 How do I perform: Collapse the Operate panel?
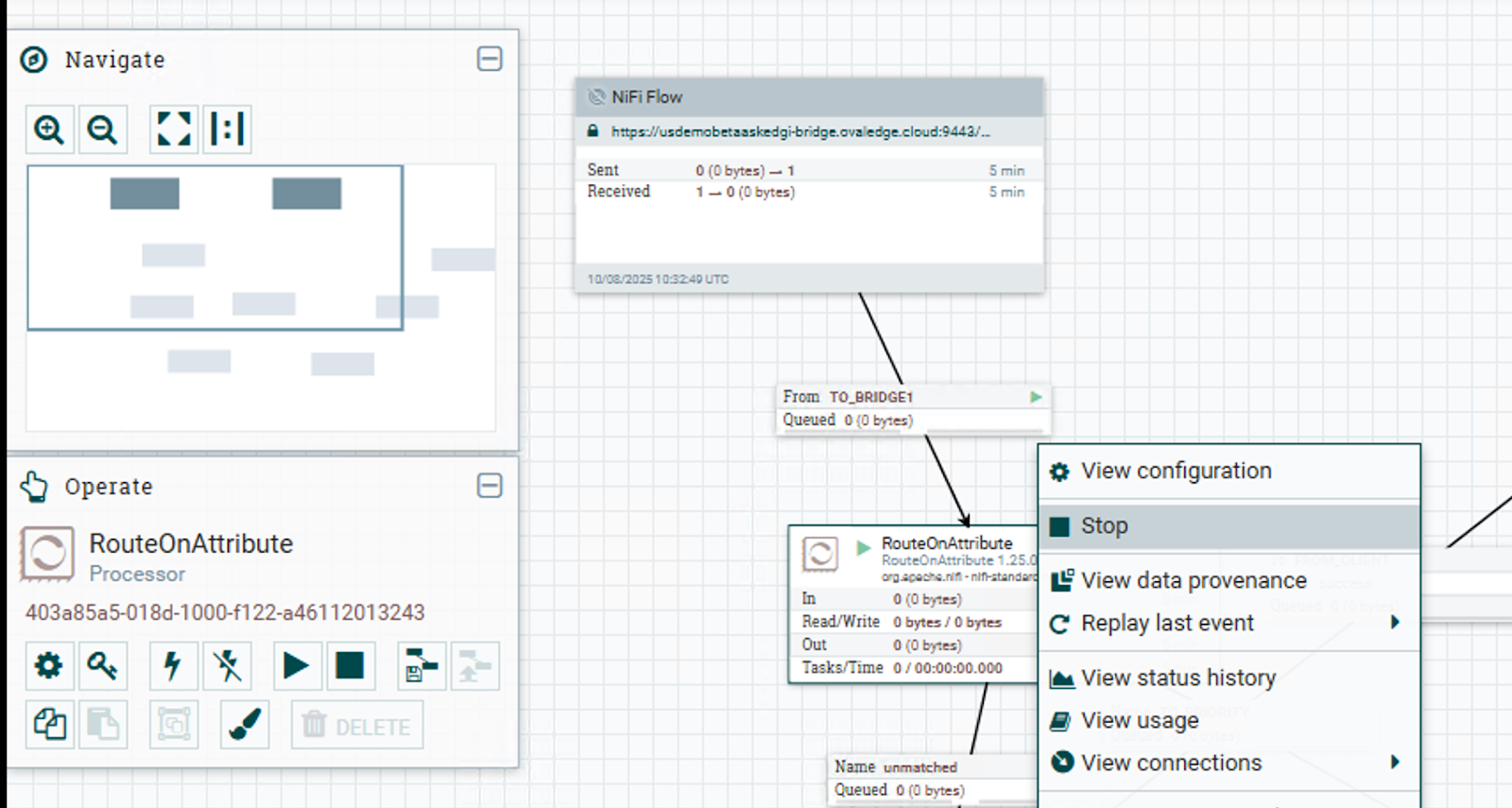490,486
